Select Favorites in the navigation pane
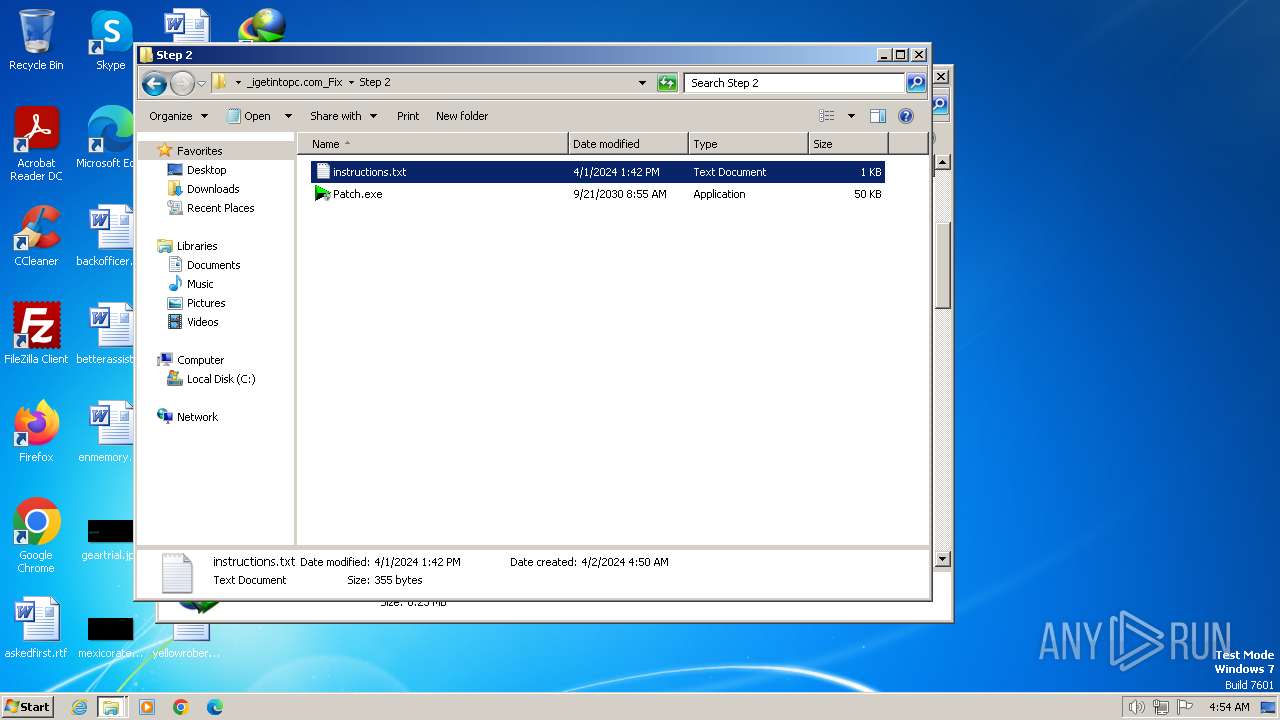The image size is (1280, 720). point(199,151)
